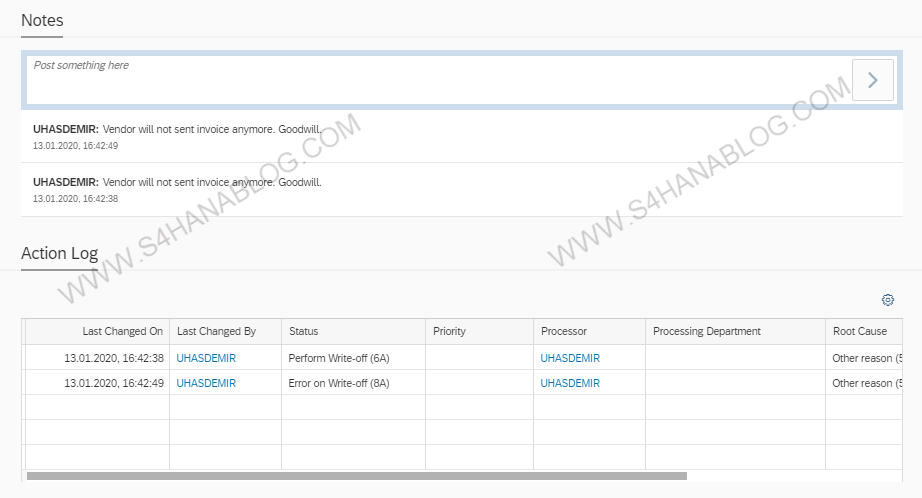
Task: Open the Last Changed By column header
Action: tap(216, 331)
